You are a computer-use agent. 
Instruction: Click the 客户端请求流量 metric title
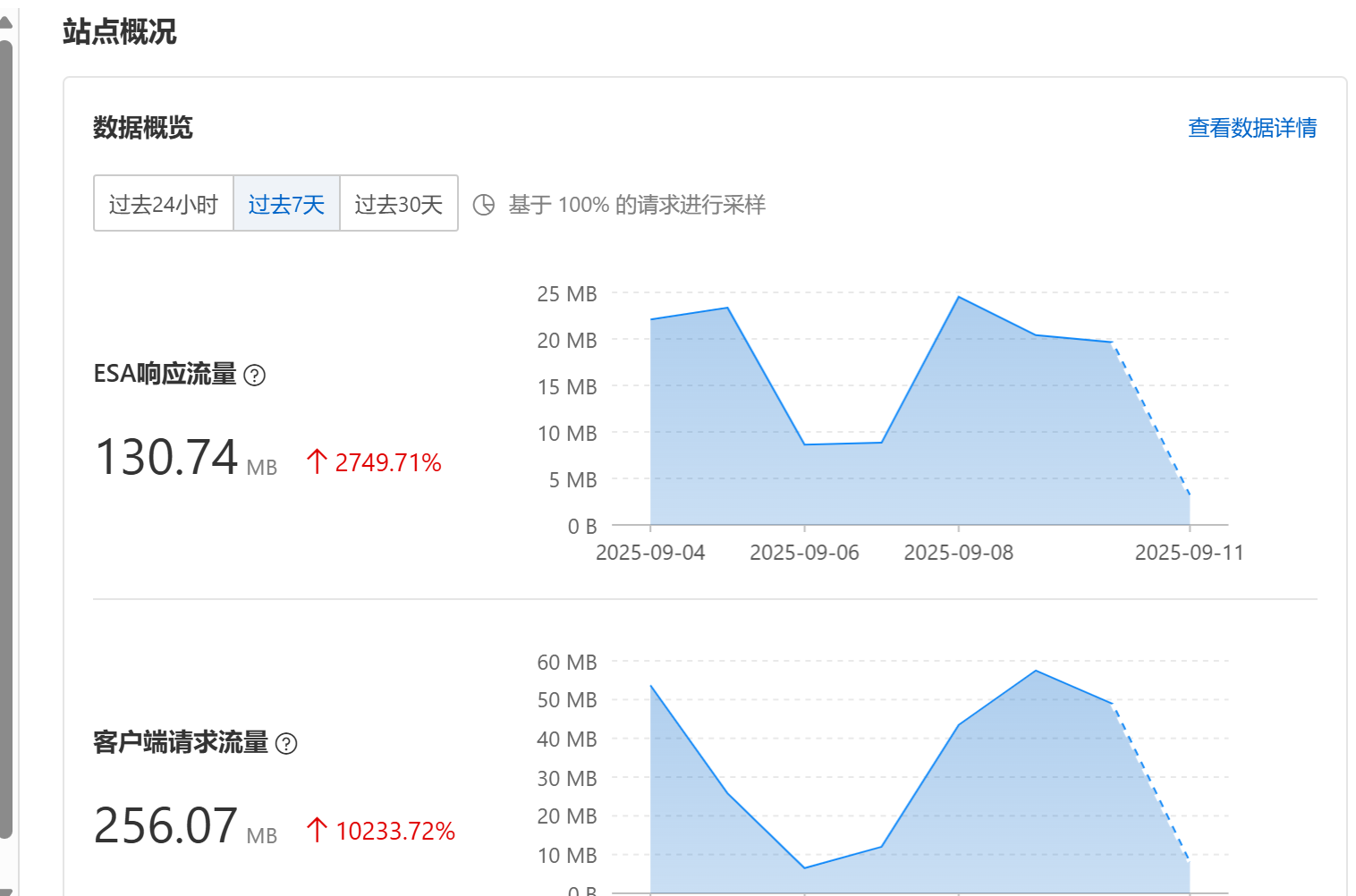pyautogui.click(x=181, y=742)
